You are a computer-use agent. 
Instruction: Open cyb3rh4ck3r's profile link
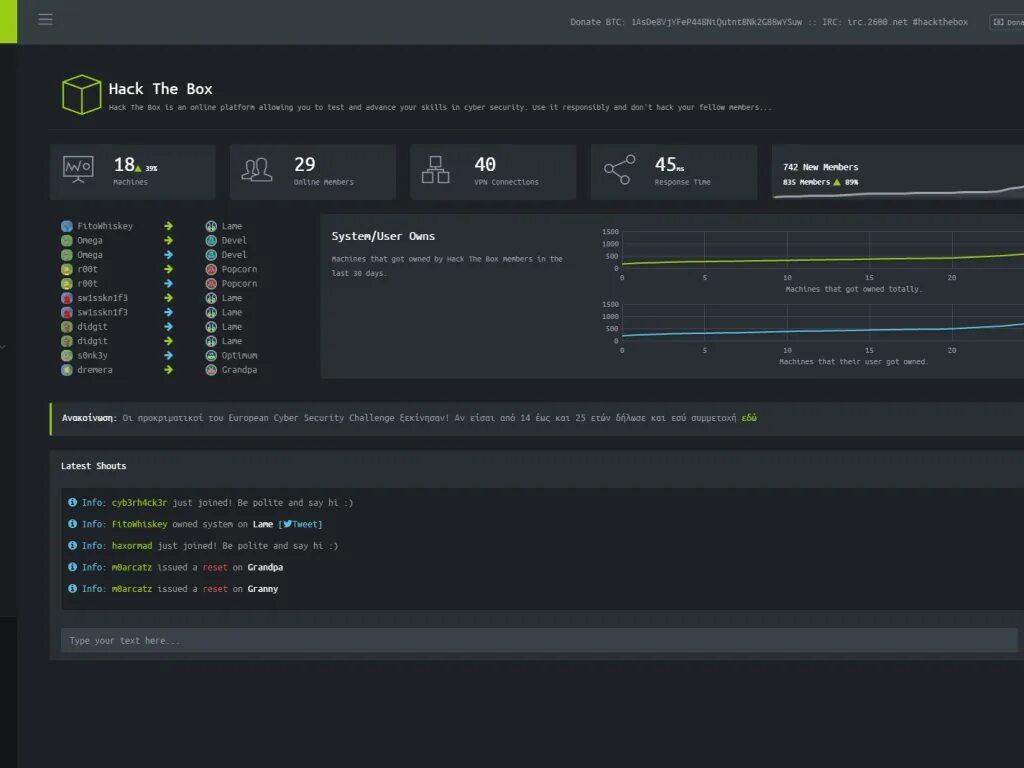[x=139, y=503]
